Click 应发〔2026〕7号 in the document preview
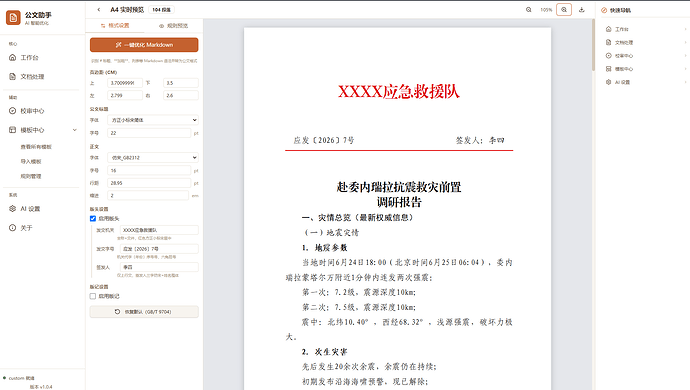690x390 pixels. point(324,140)
